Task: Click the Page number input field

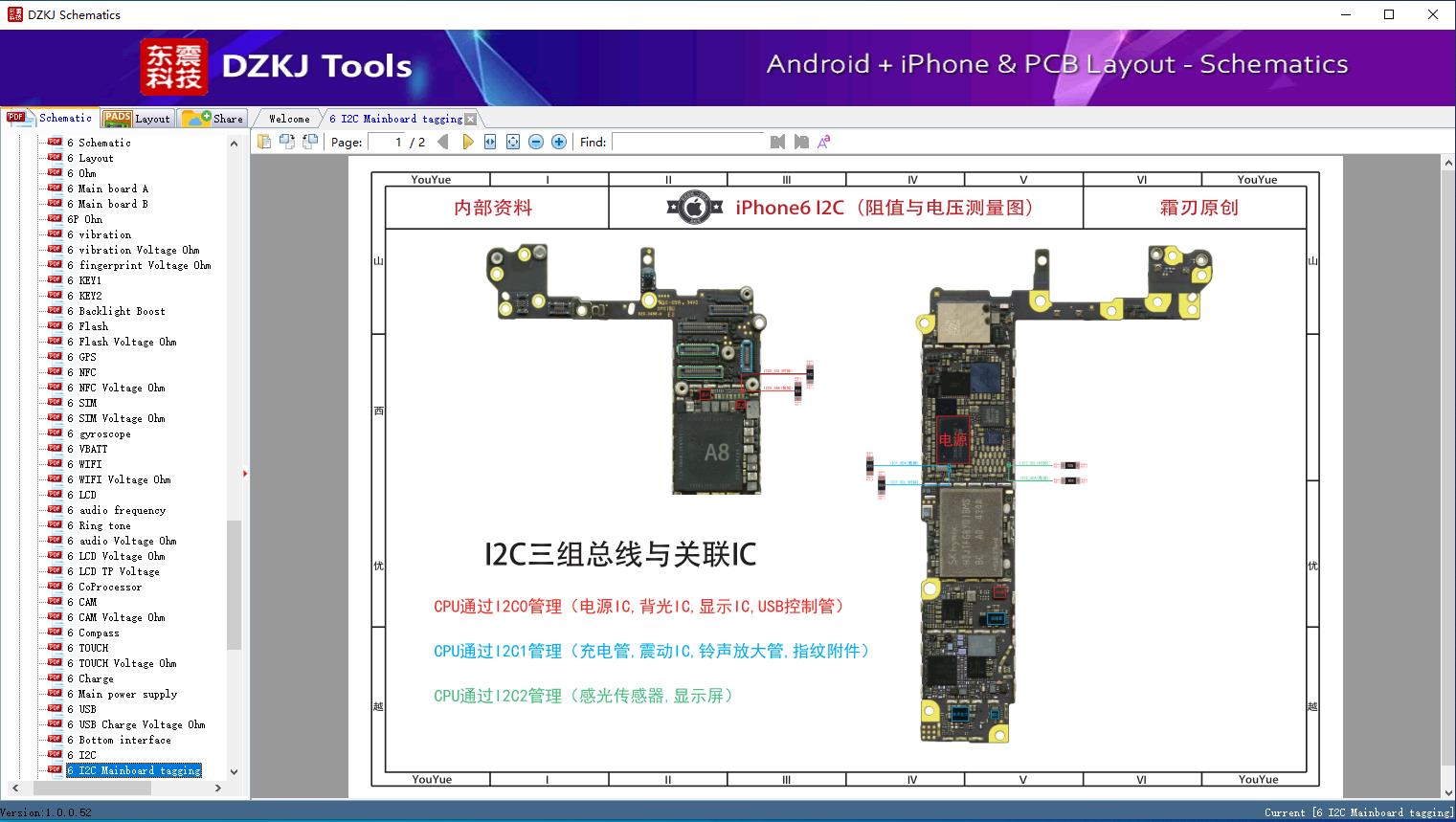Action: click(386, 142)
